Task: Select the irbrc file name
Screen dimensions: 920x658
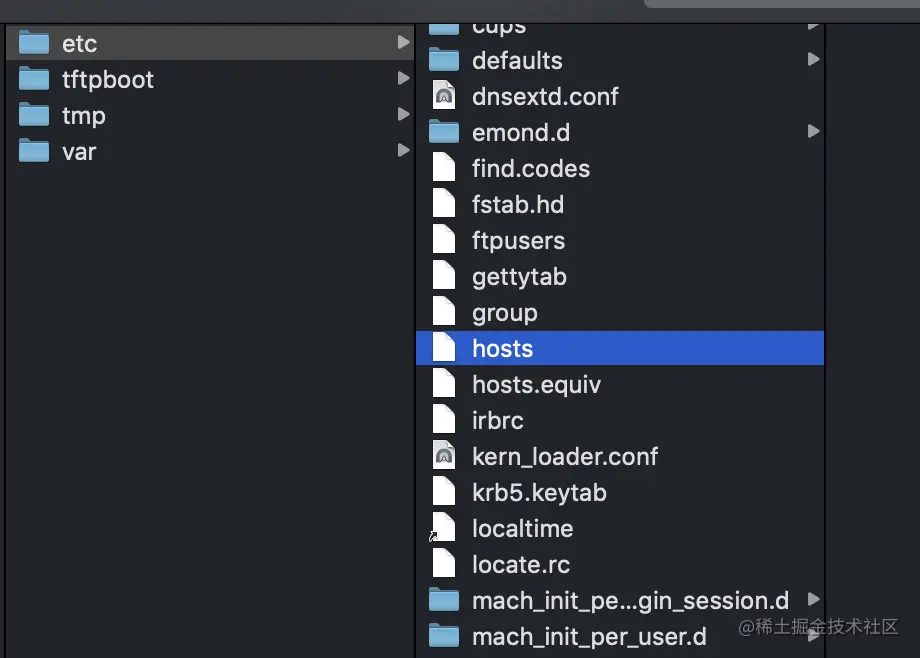Action: coord(498,420)
